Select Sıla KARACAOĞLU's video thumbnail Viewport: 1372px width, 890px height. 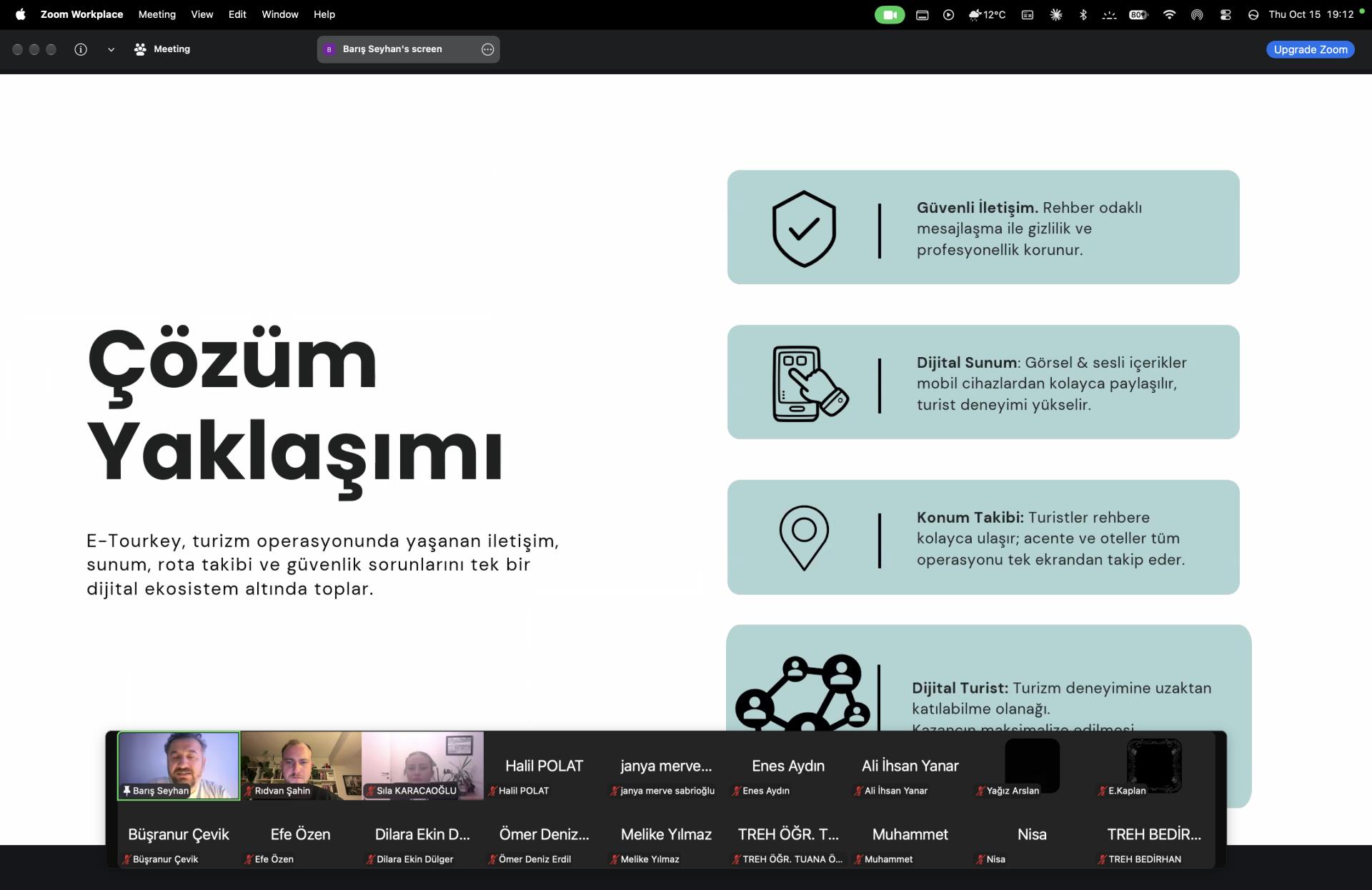pyautogui.click(x=422, y=766)
